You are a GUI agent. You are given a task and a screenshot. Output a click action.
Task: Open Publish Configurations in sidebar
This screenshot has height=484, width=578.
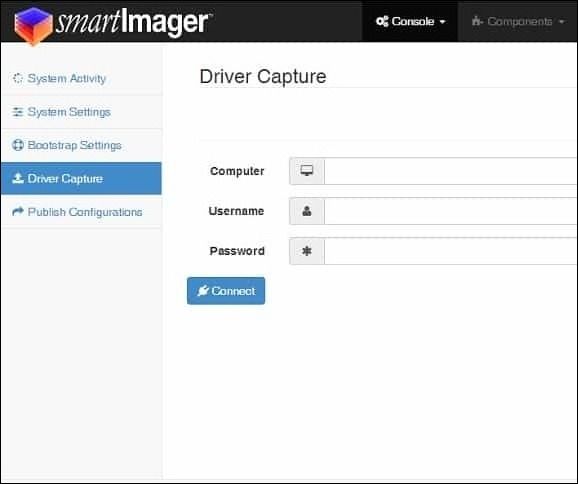tap(81, 212)
